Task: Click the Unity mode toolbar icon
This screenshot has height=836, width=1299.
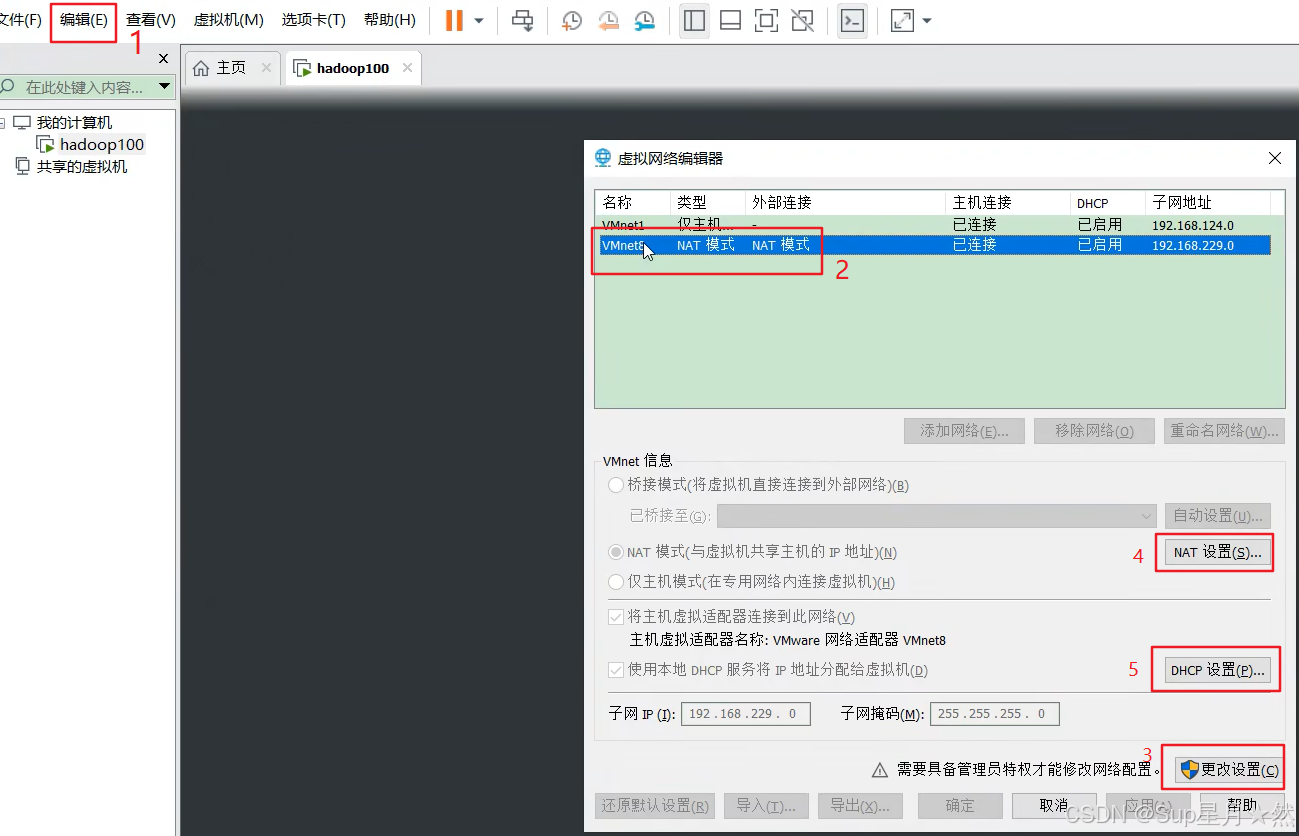Action: pos(802,20)
